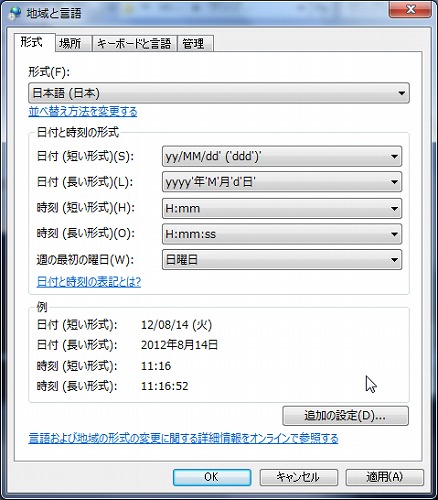Click the 追加の設定(D)... button
This screenshot has width=438, height=500.
(x=345, y=416)
